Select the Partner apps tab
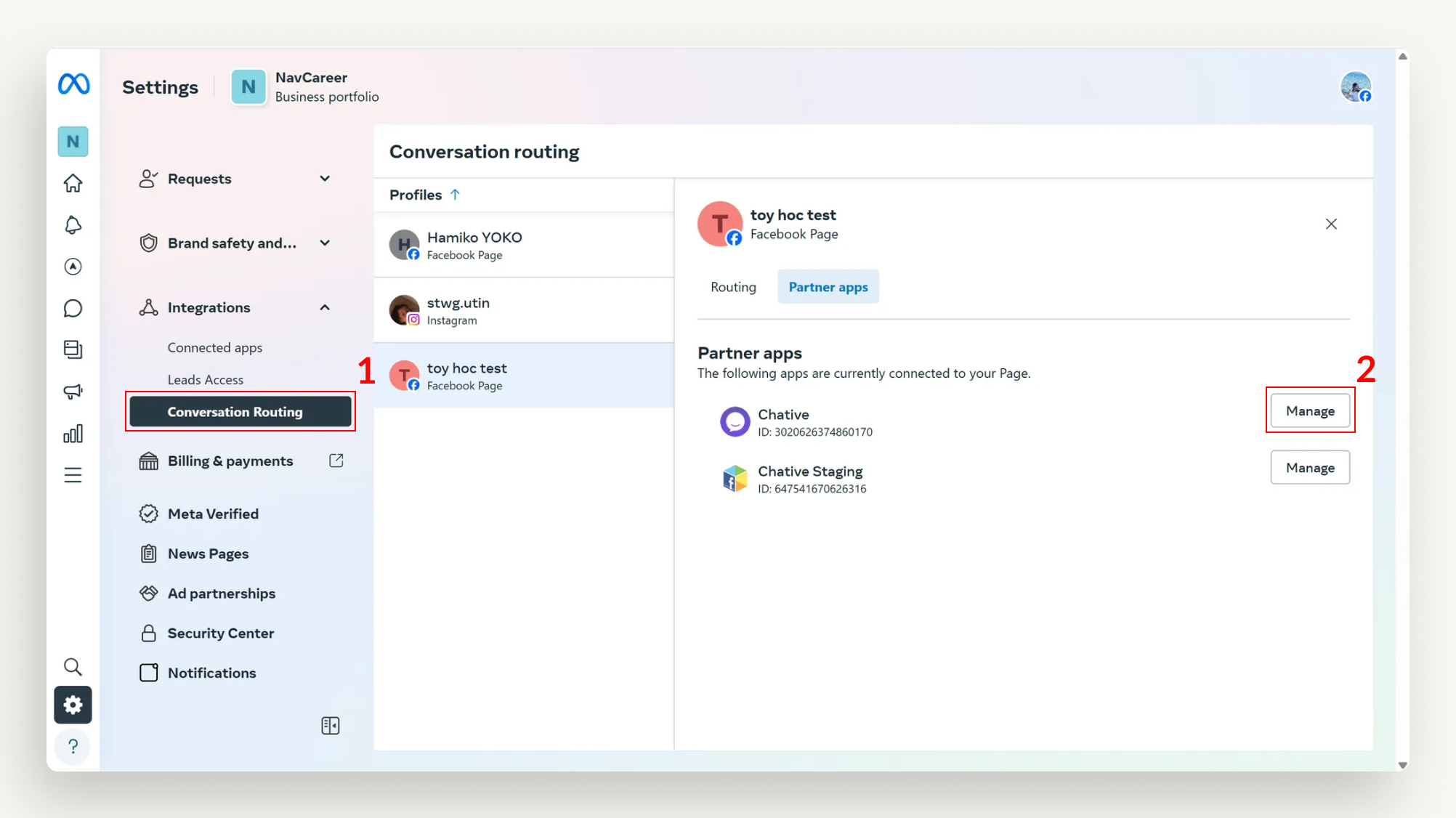This screenshot has height=818, width=1456. click(x=828, y=287)
